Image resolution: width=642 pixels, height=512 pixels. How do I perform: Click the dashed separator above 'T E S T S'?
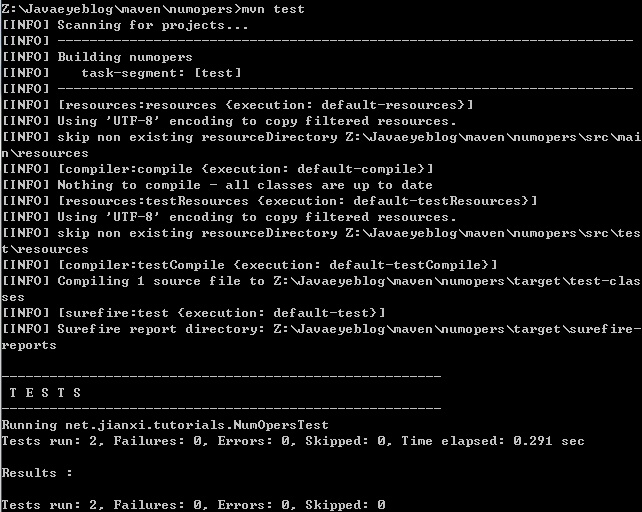pos(220,377)
